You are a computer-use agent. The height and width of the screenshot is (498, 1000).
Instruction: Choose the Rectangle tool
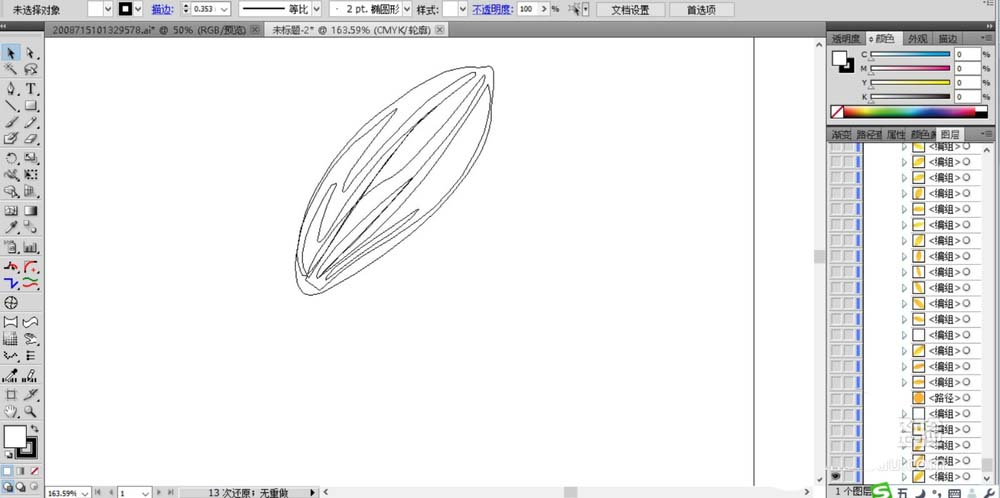coord(30,105)
